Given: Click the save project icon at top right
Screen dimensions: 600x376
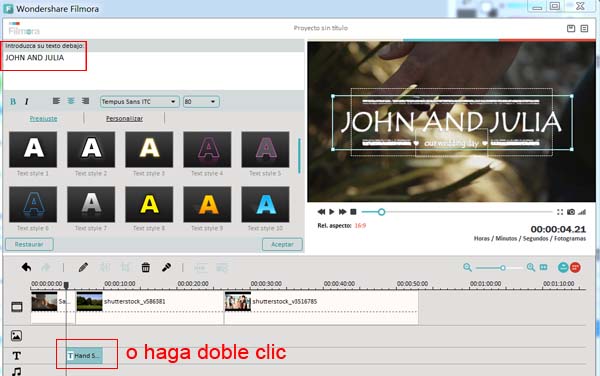Looking at the screenshot, I should coord(571,28).
